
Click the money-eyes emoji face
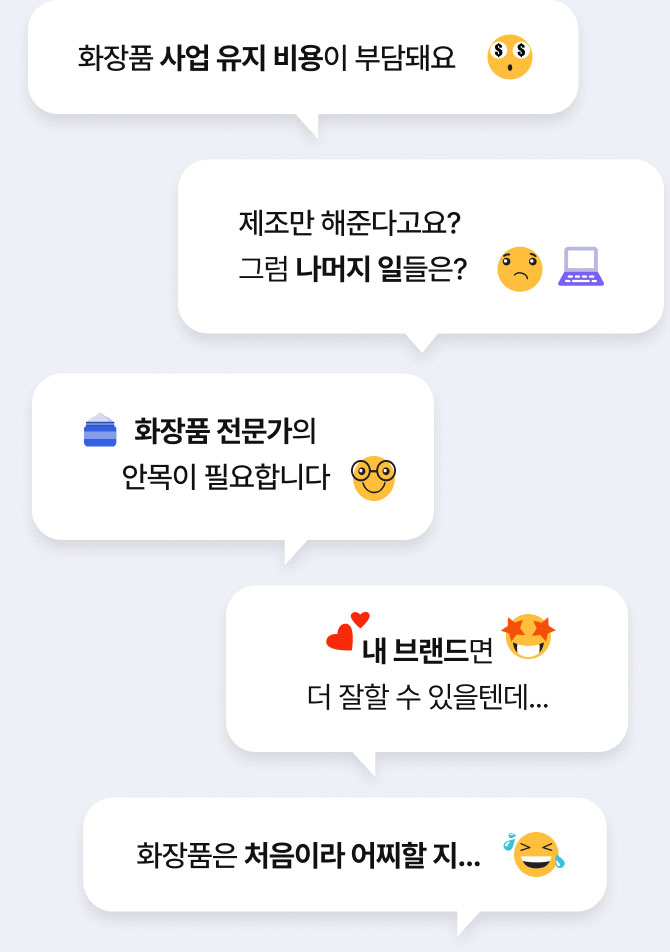tap(510, 58)
